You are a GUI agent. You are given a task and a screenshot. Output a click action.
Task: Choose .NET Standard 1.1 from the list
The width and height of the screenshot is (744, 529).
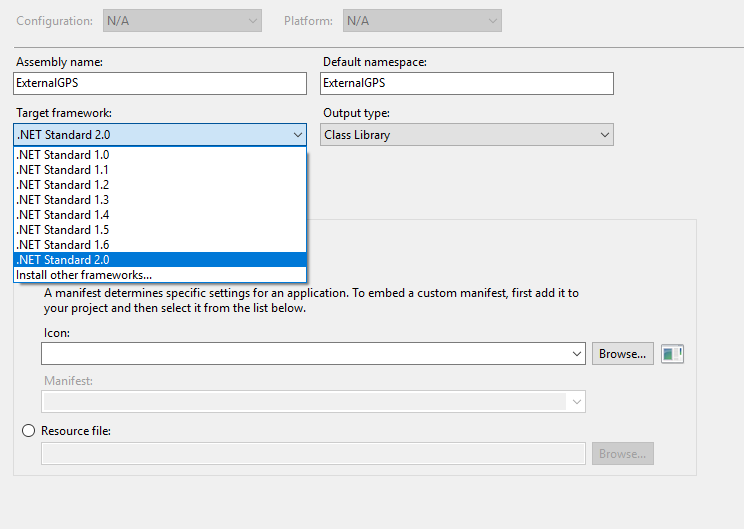[62, 170]
